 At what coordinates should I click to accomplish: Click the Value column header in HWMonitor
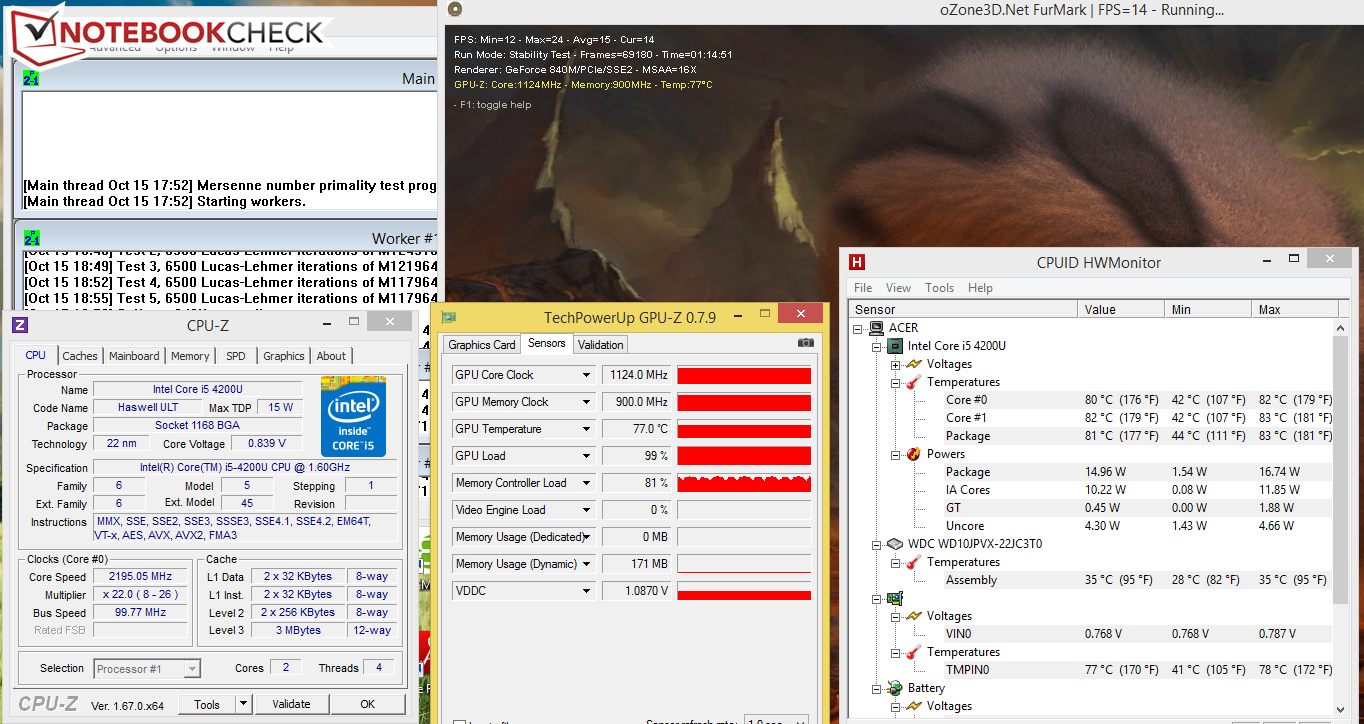pos(1120,310)
